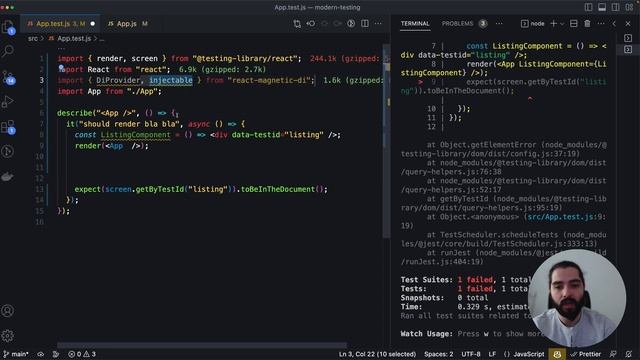
Task: Click the toBeInTheDocument call in the editor
Action: (x=278, y=189)
